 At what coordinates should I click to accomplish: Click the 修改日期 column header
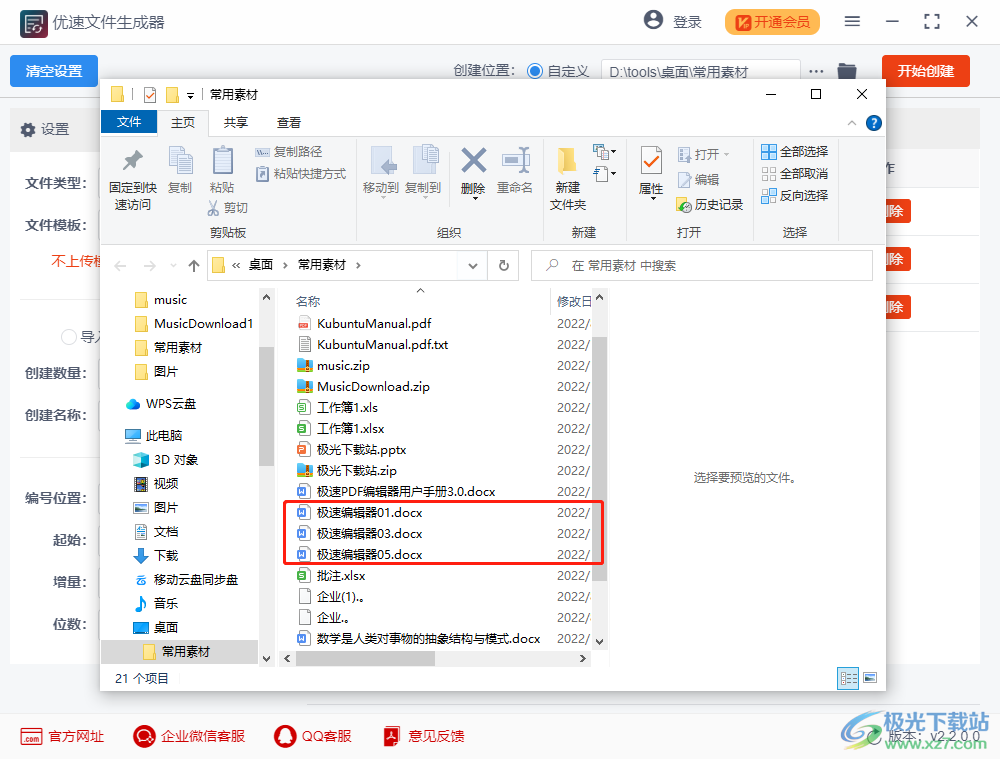573,302
